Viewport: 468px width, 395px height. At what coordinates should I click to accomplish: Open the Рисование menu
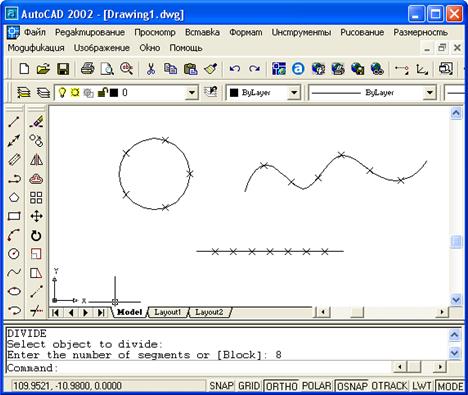362,32
